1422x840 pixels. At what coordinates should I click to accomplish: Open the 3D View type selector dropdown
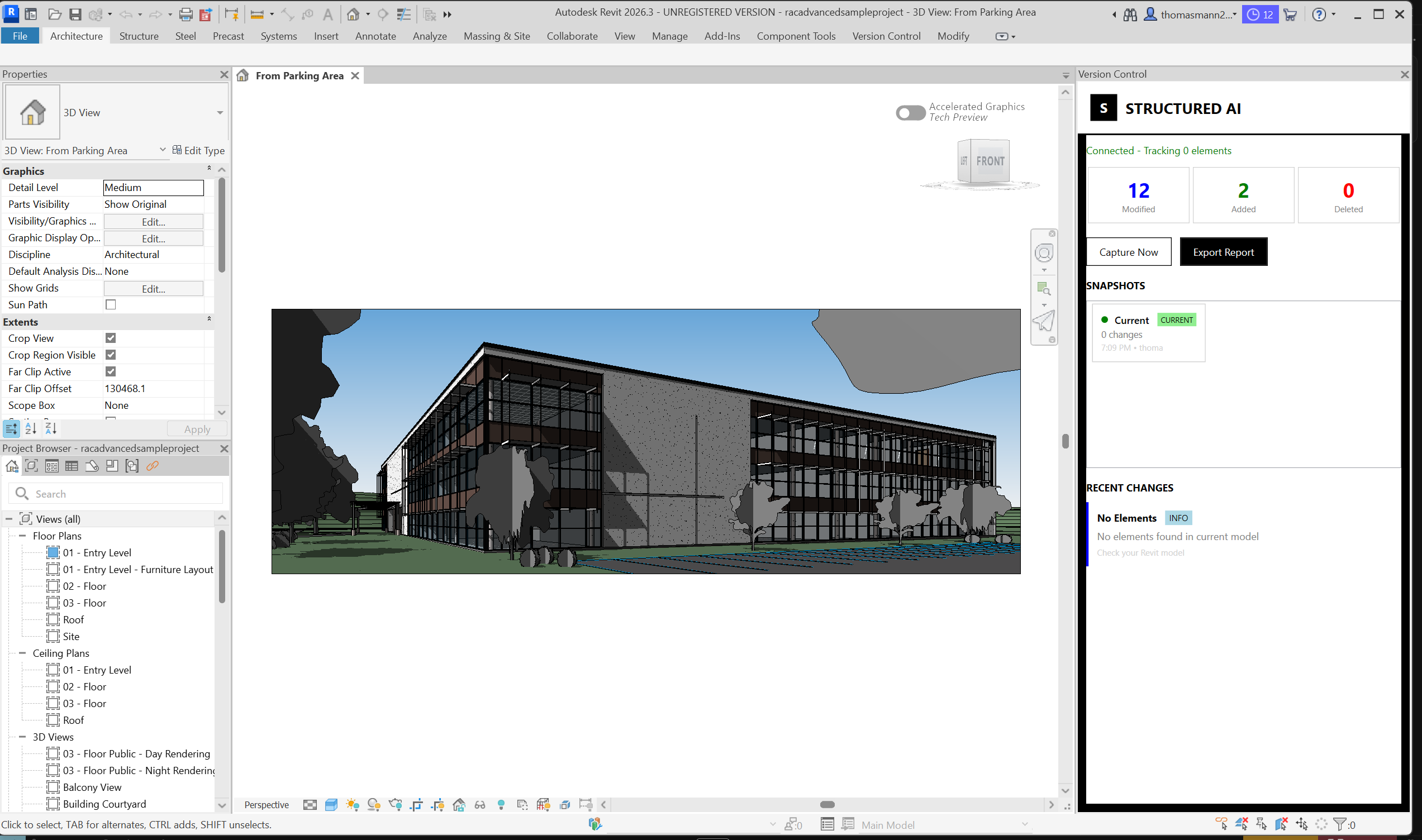pyautogui.click(x=220, y=113)
